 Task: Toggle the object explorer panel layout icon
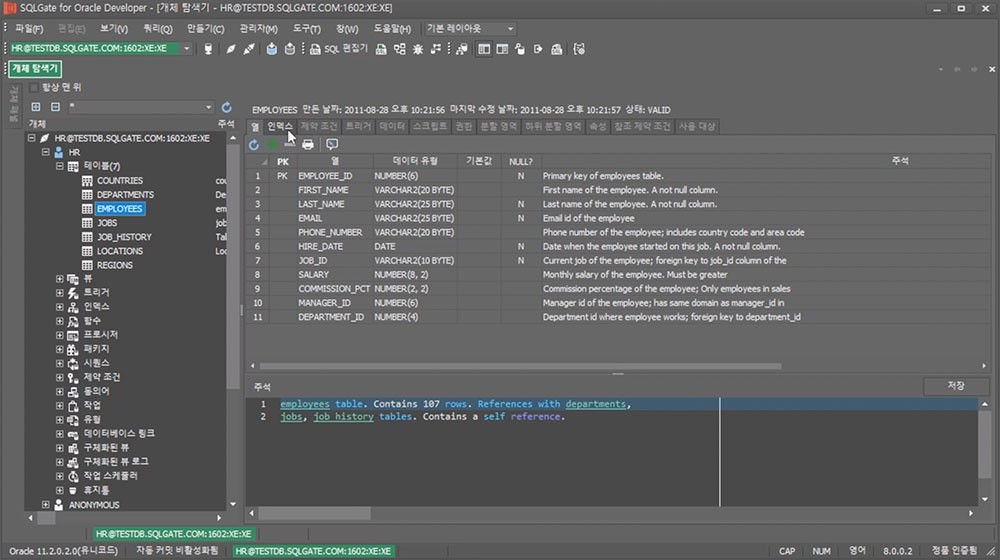(484, 49)
